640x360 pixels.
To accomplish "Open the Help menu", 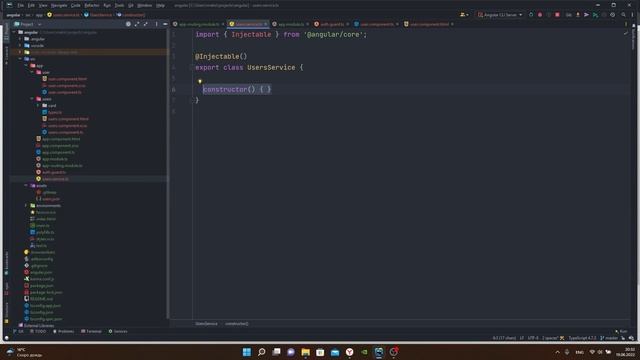I will (160, 5).
